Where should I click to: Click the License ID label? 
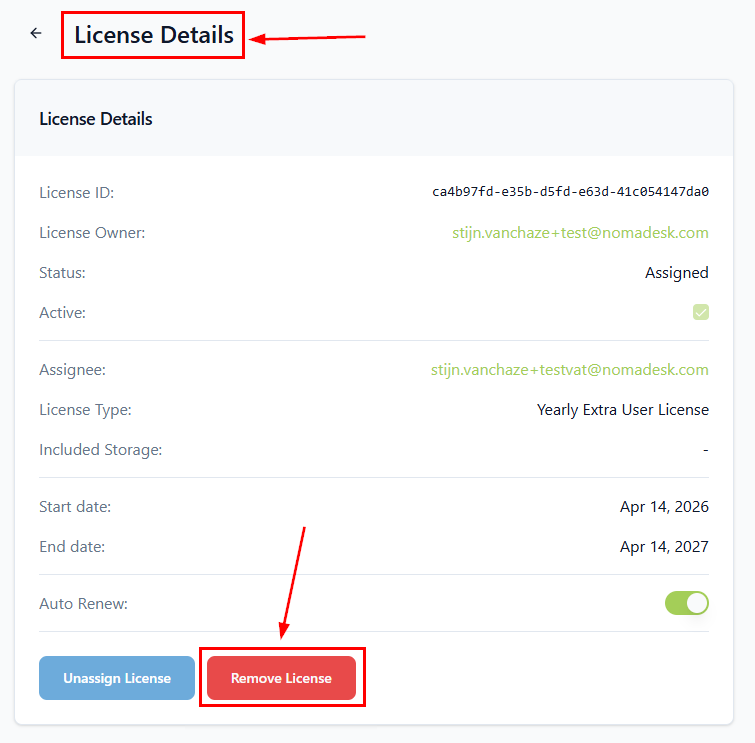[x=77, y=193]
